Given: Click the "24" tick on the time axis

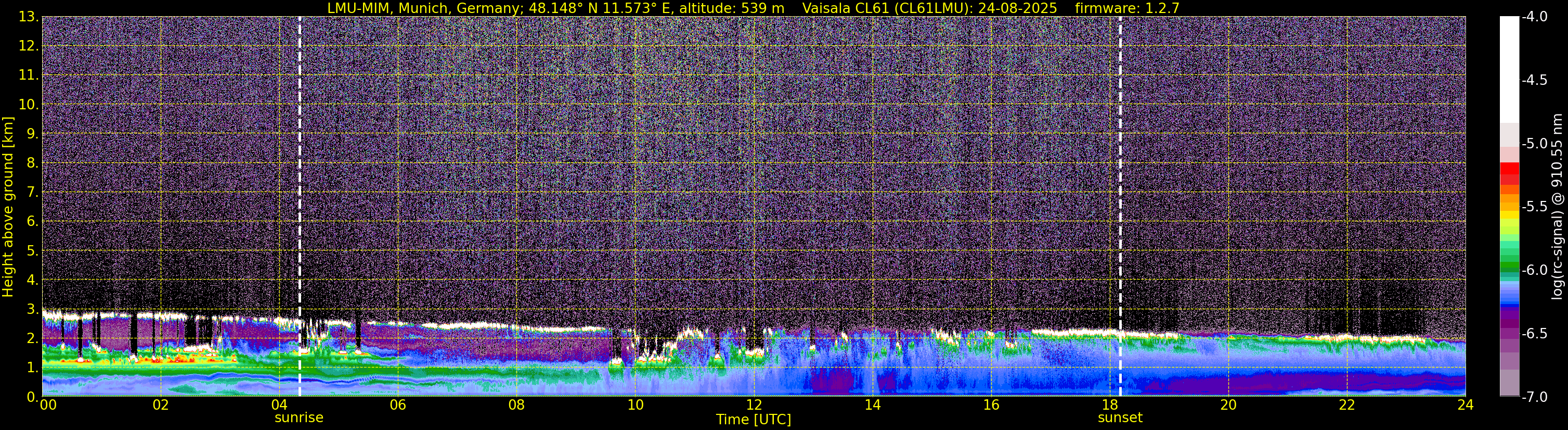Looking at the screenshot, I should (1465, 405).
